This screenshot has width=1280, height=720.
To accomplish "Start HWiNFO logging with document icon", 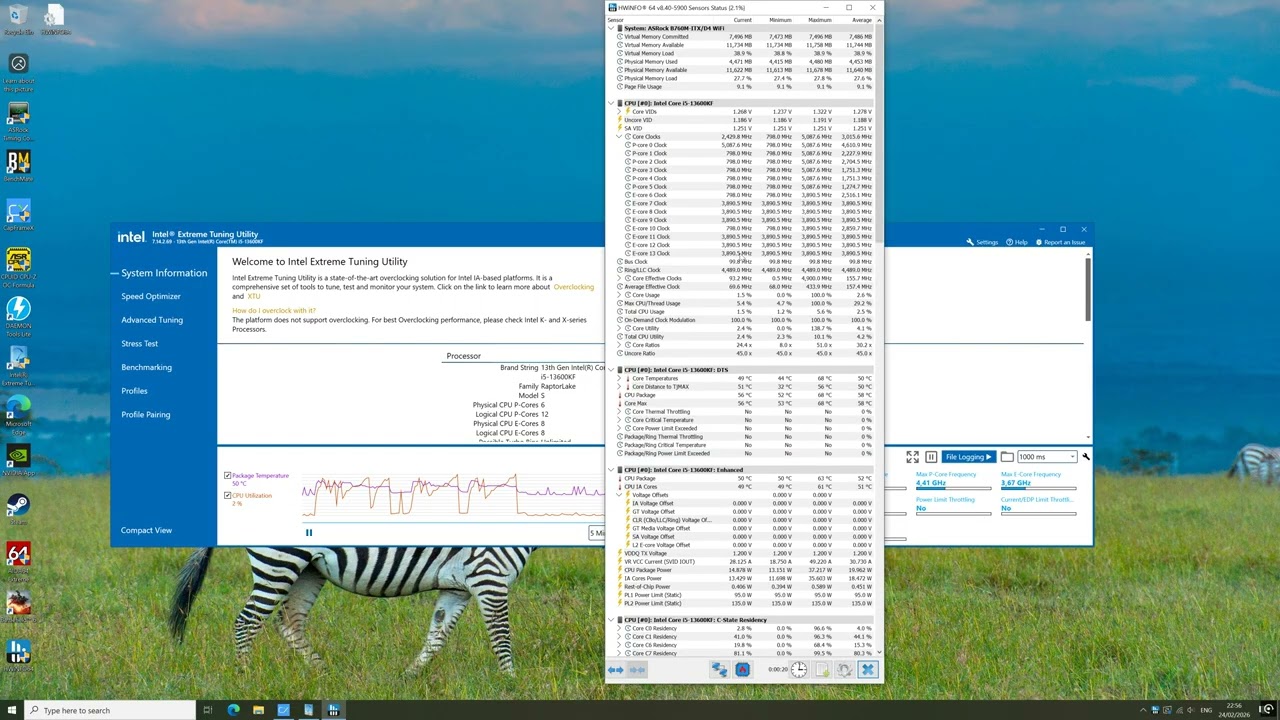I will coord(822,670).
